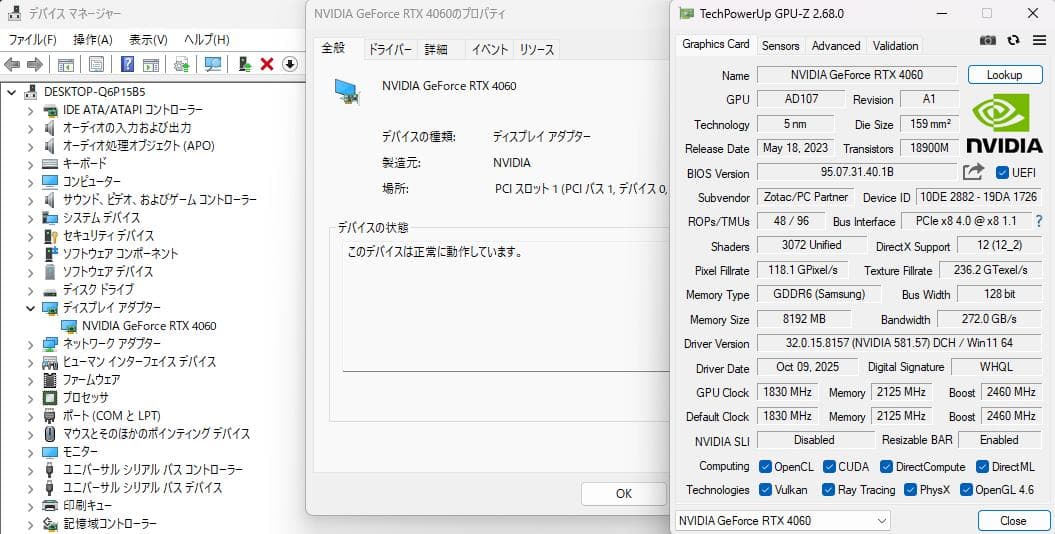Image resolution: width=1055 pixels, height=534 pixels.
Task: Switch to the ドライバー tab in properties
Action: tap(390, 49)
